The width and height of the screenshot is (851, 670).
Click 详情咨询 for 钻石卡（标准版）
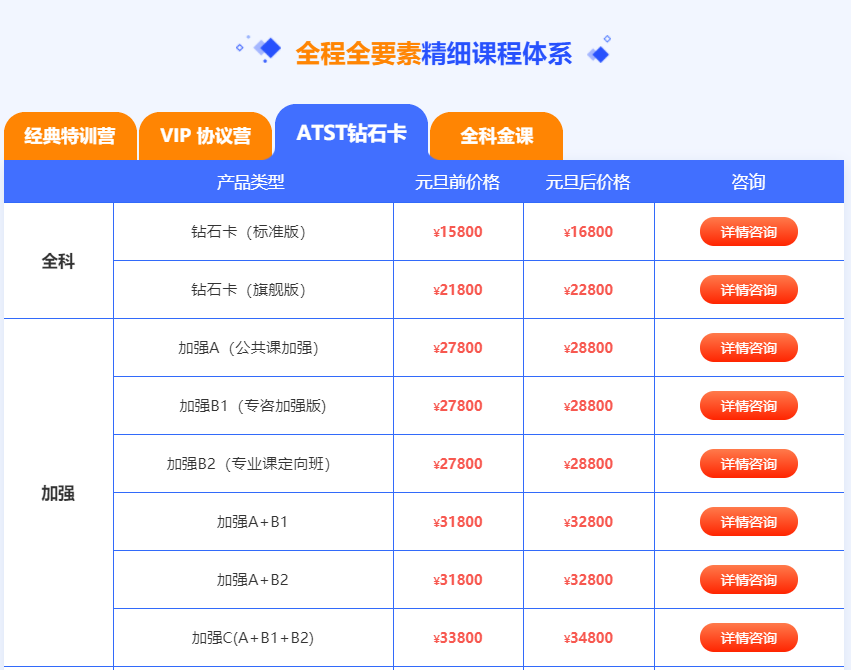tap(748, 232)
